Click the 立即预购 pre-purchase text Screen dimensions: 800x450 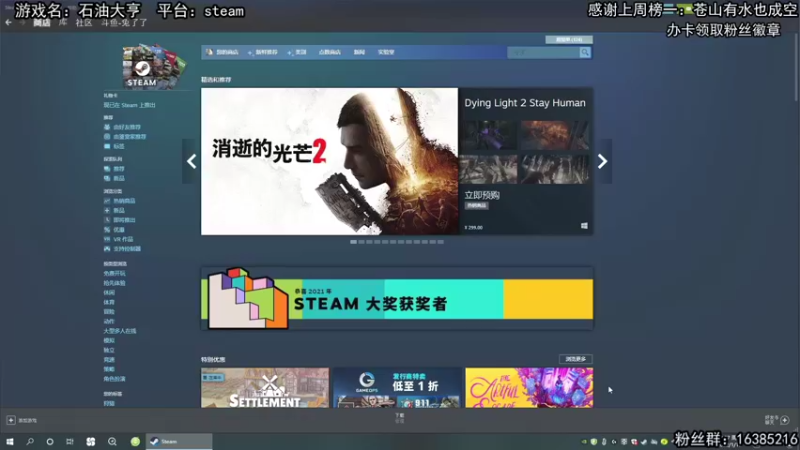click(x=482, y=195)
